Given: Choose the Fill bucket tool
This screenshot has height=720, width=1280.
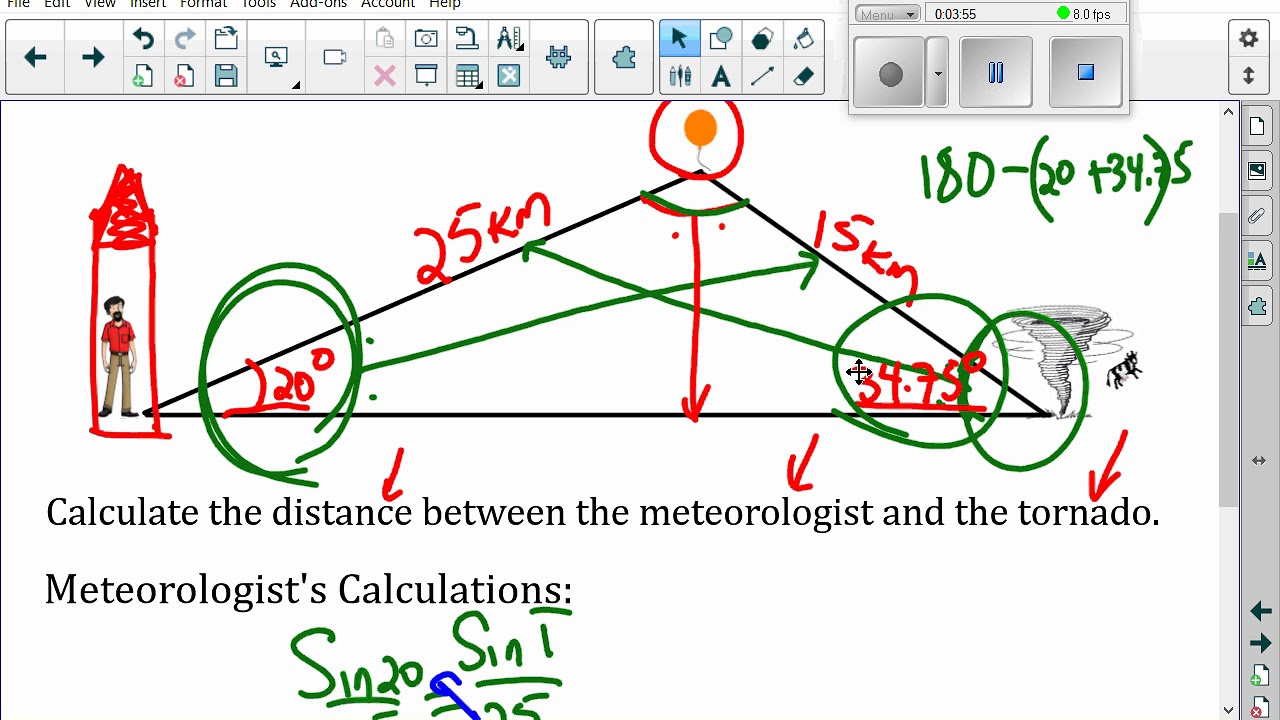Looking at the screenshot, I should (804, 39).
